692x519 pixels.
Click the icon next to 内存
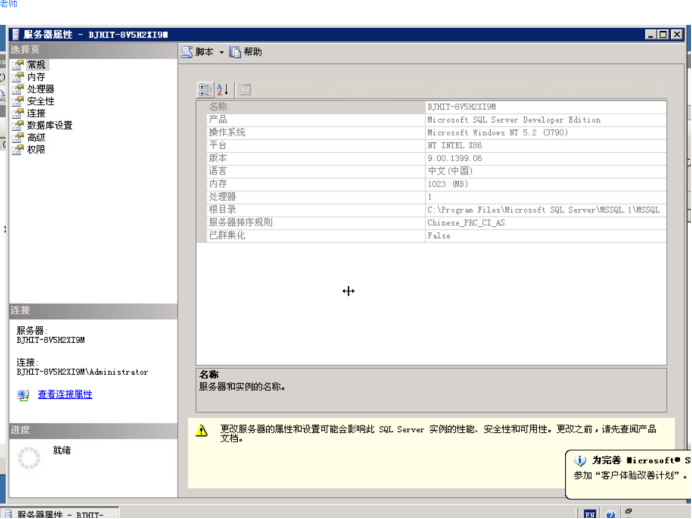pos(18,77)
